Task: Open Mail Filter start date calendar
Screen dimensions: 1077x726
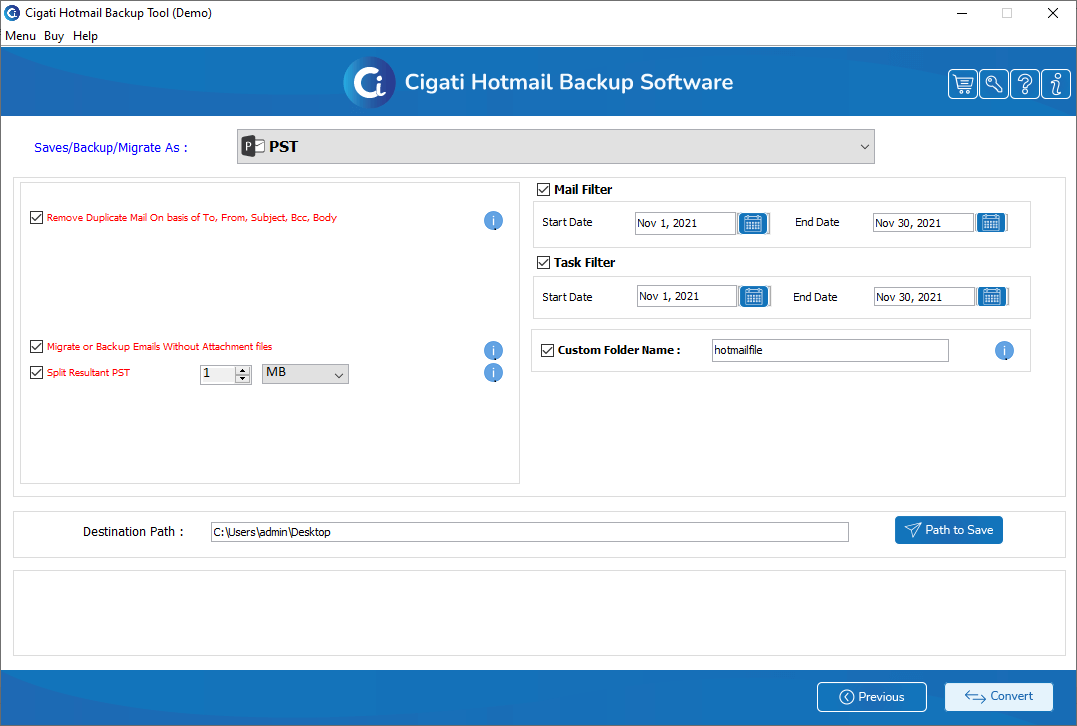Action: point(753,223)
